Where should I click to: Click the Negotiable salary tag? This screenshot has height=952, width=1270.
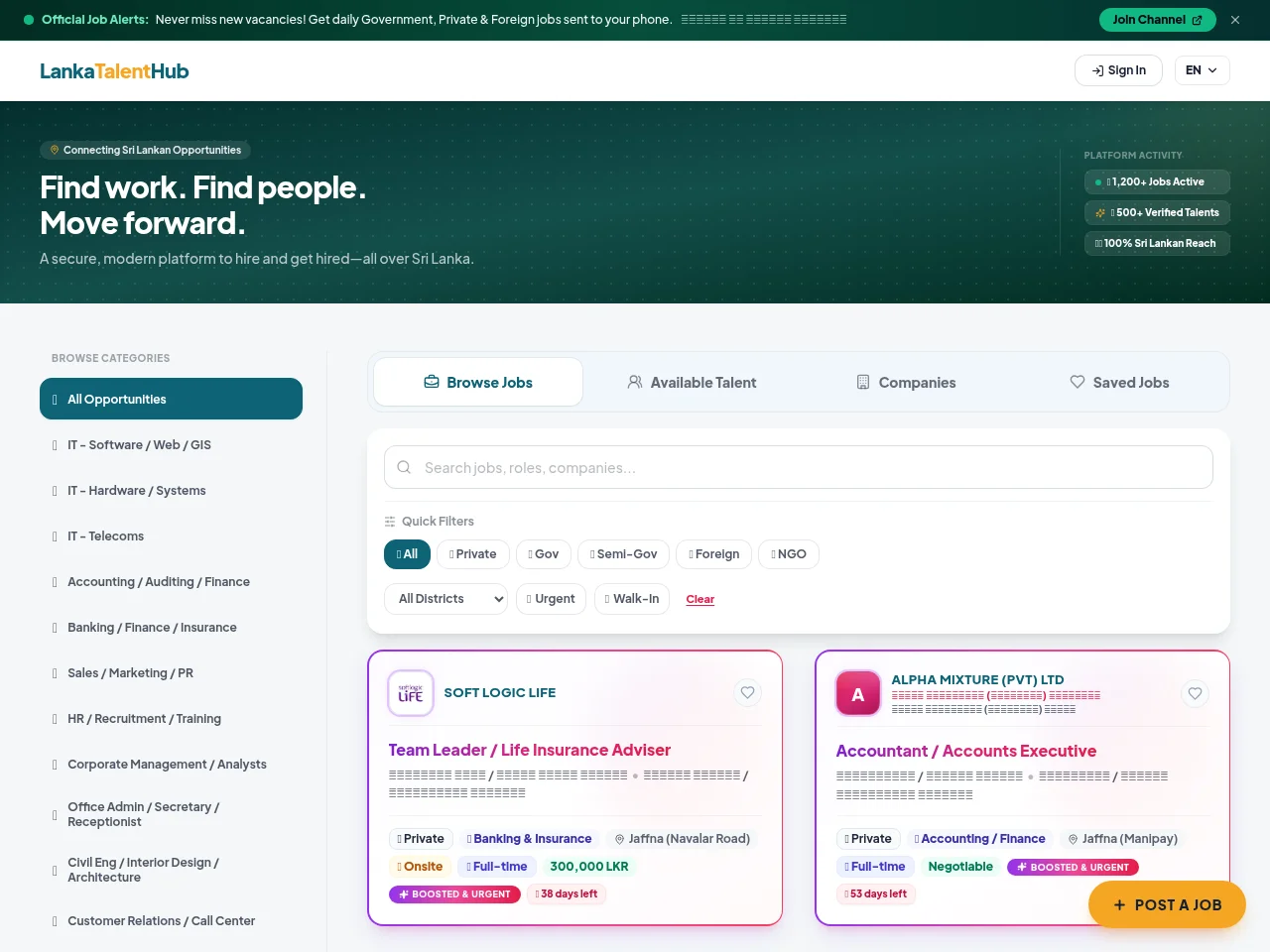coord(960,867)
